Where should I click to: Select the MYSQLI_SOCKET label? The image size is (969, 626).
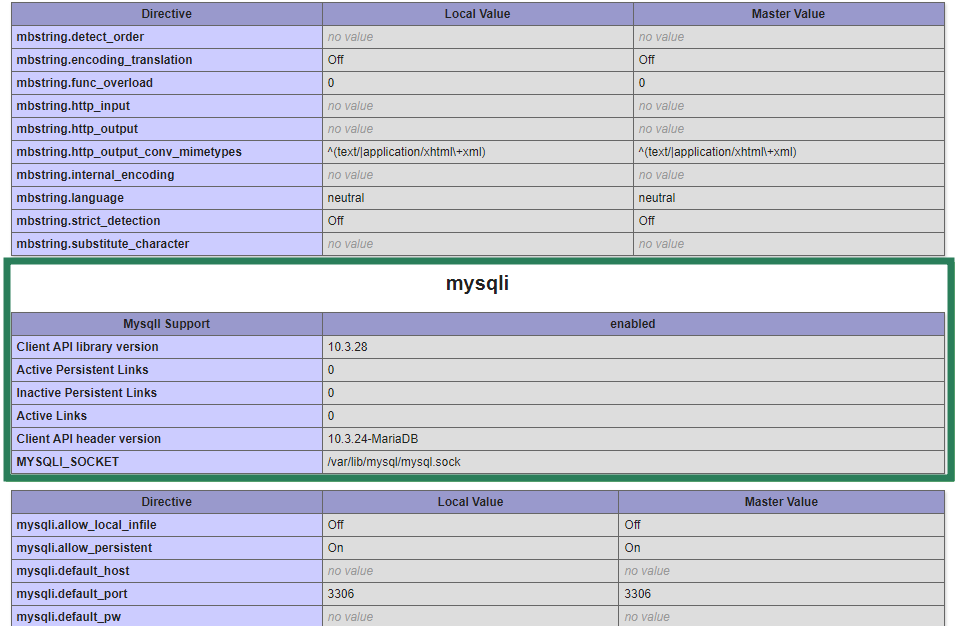tap(67, 462)
